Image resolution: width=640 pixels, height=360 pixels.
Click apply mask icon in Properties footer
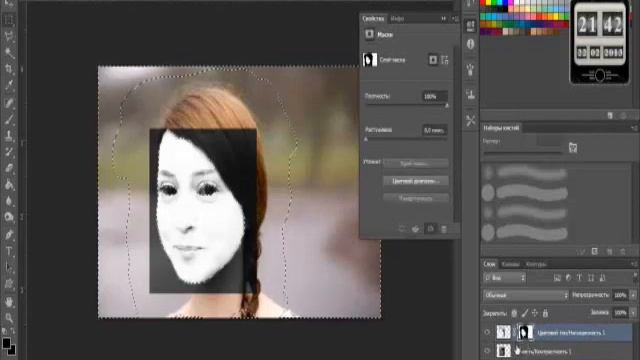click(416, 229)
